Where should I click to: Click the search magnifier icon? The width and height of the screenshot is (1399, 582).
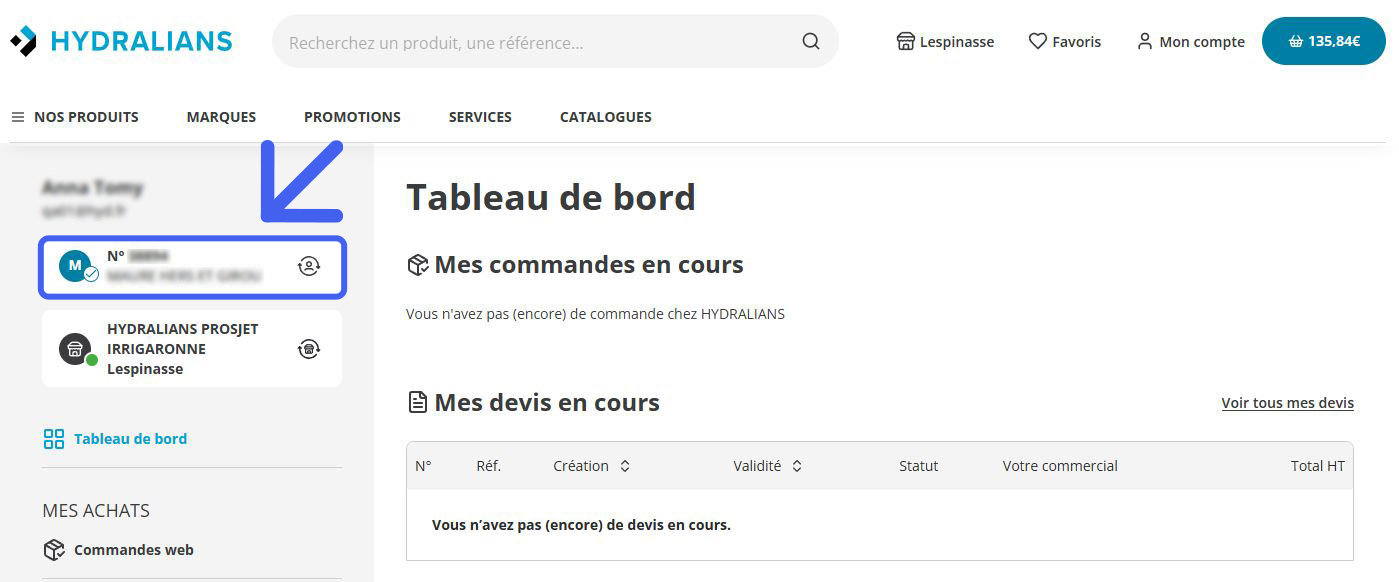click(811, 42)
